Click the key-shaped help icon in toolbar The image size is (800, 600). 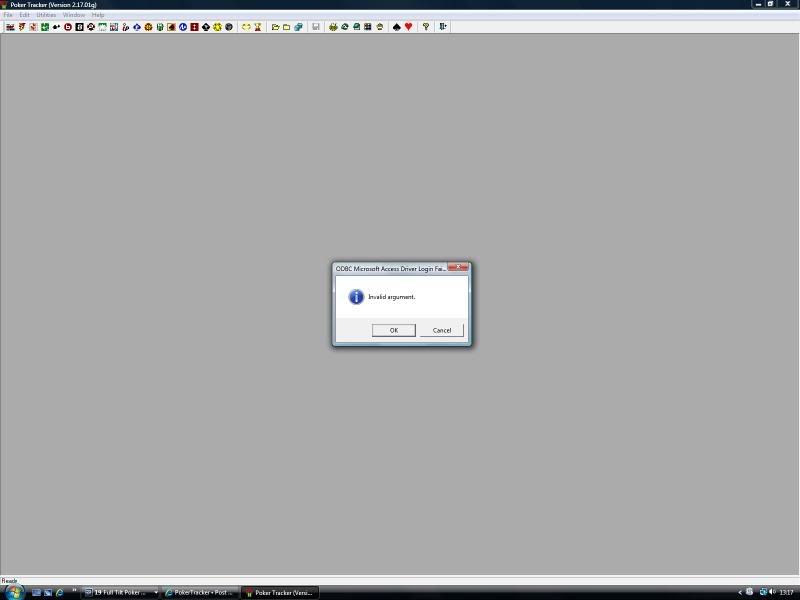[x=426, y=27]
